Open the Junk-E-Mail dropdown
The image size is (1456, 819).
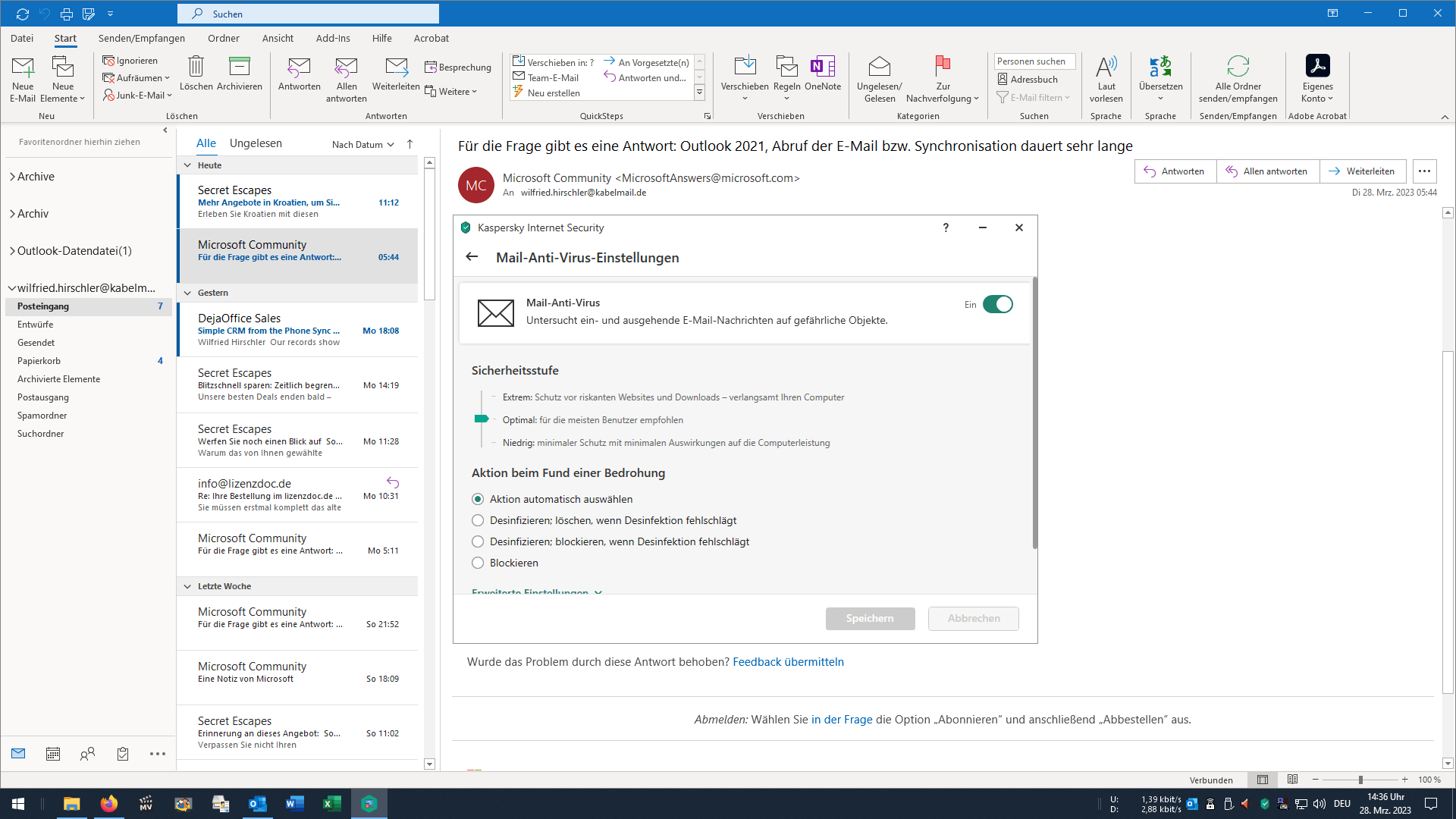(137, 96)
